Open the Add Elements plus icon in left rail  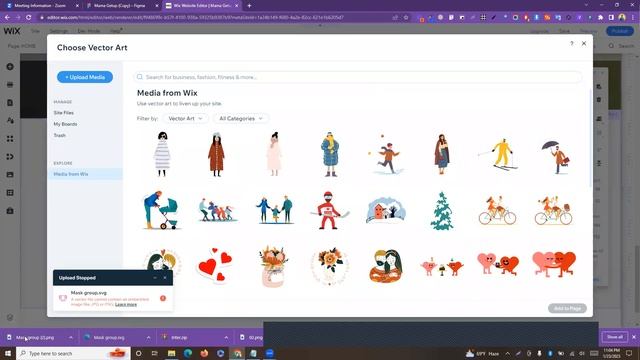[10, 67]
